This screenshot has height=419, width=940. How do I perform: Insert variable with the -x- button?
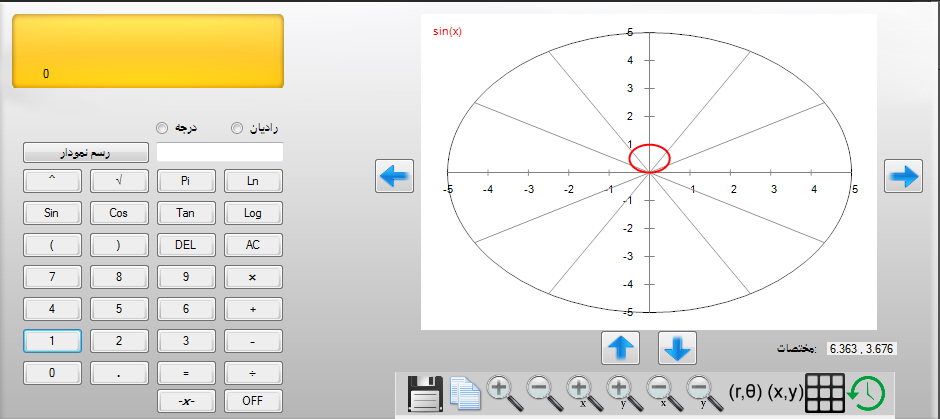click(186, 401)
